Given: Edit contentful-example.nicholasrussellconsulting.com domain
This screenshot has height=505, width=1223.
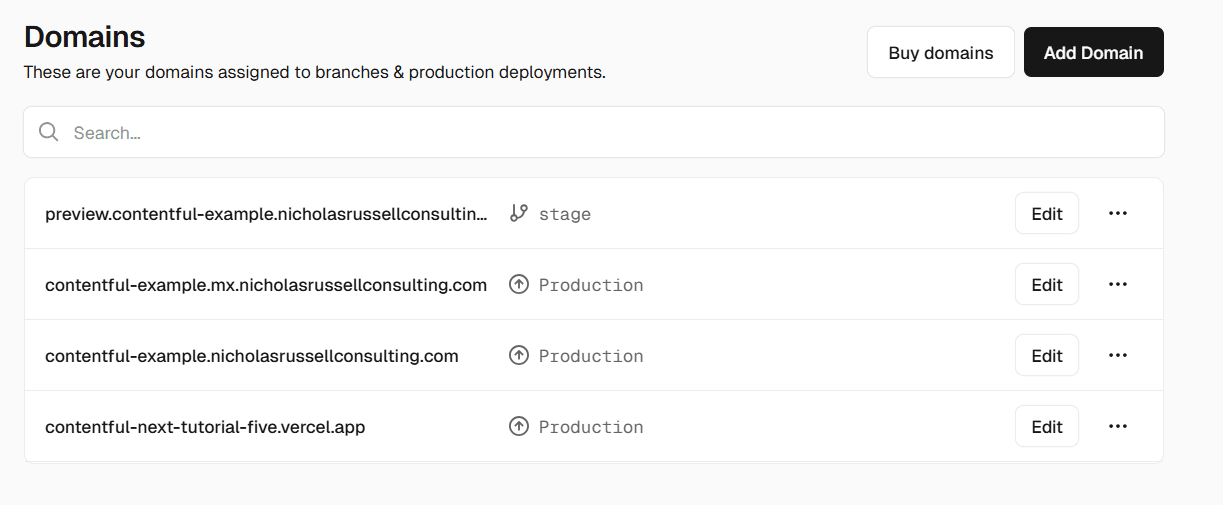Looking at the screenshot, I should pos(1046,356).
